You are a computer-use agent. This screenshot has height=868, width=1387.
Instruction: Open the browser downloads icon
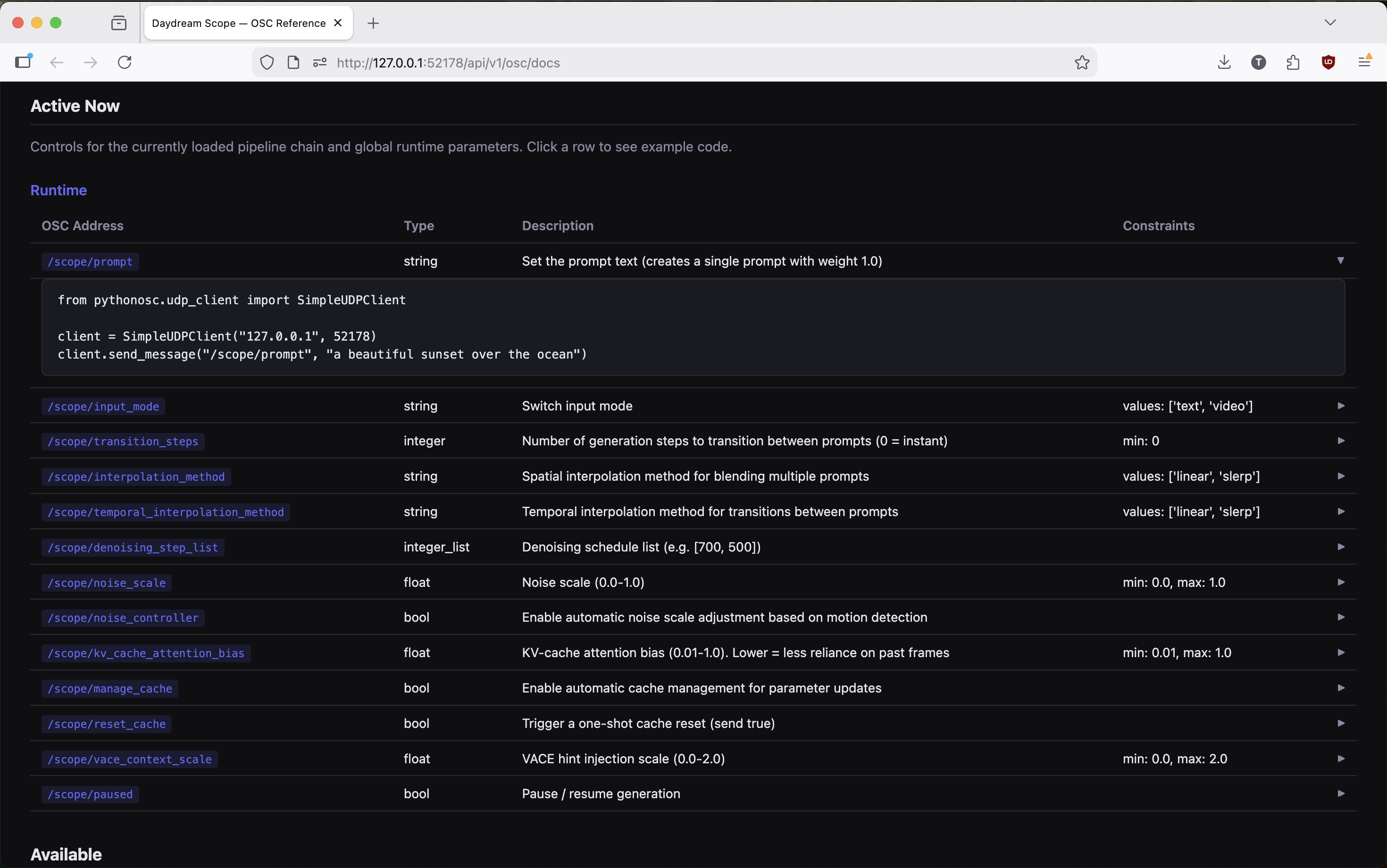[x=1224, y=63]
